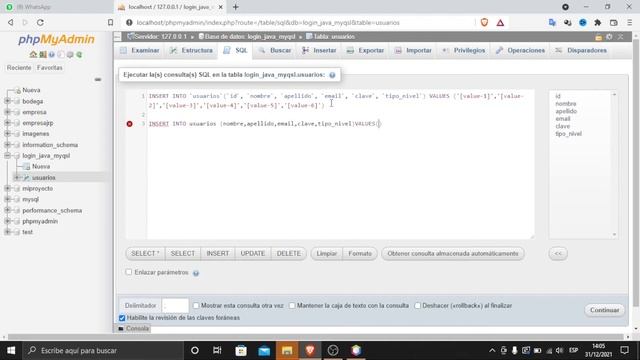This screenshot has height=360, width=640.
Task: Enable Deshacer rollback al finalizar checkbox
Action: tap(417, 305)
